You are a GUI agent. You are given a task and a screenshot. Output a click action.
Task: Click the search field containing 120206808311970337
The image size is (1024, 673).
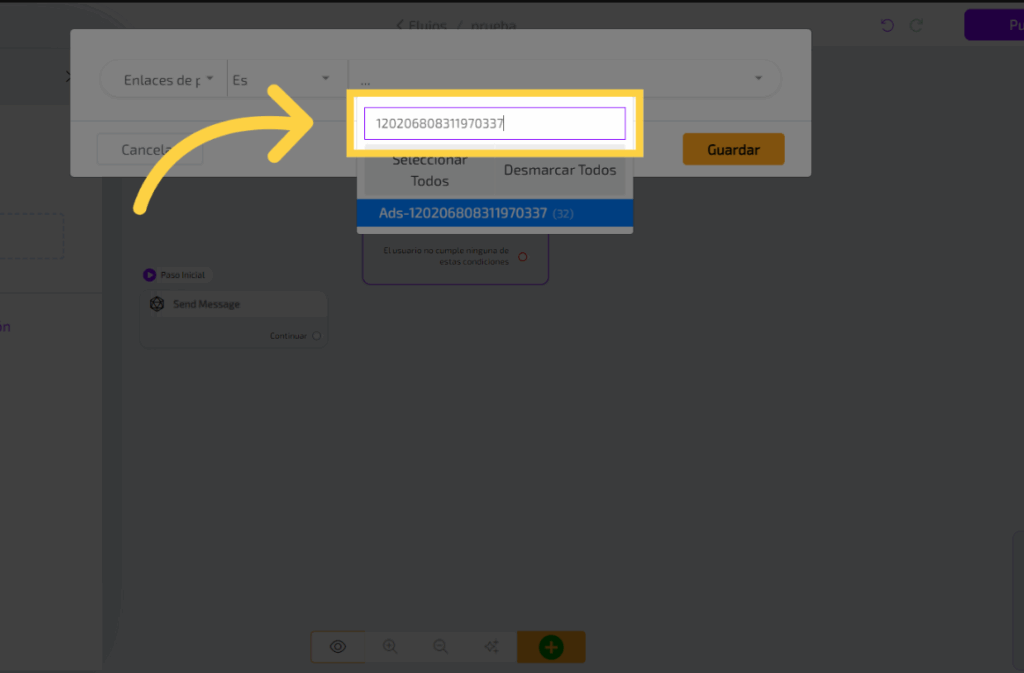tap(494, 124)
